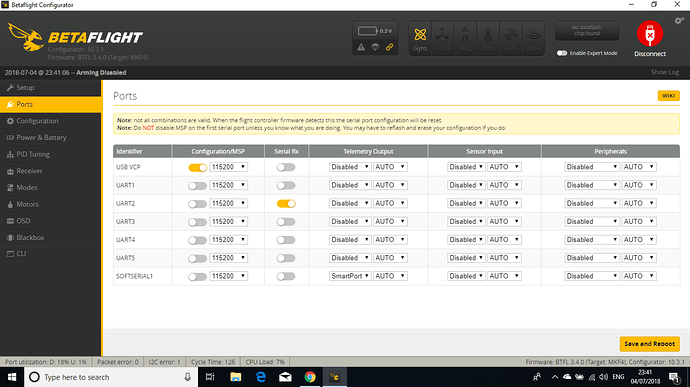The width and height of the screenshot is (690, 387).
Task: Open UART3 baud rate 115200 dropdown
Action: (228, 221)
